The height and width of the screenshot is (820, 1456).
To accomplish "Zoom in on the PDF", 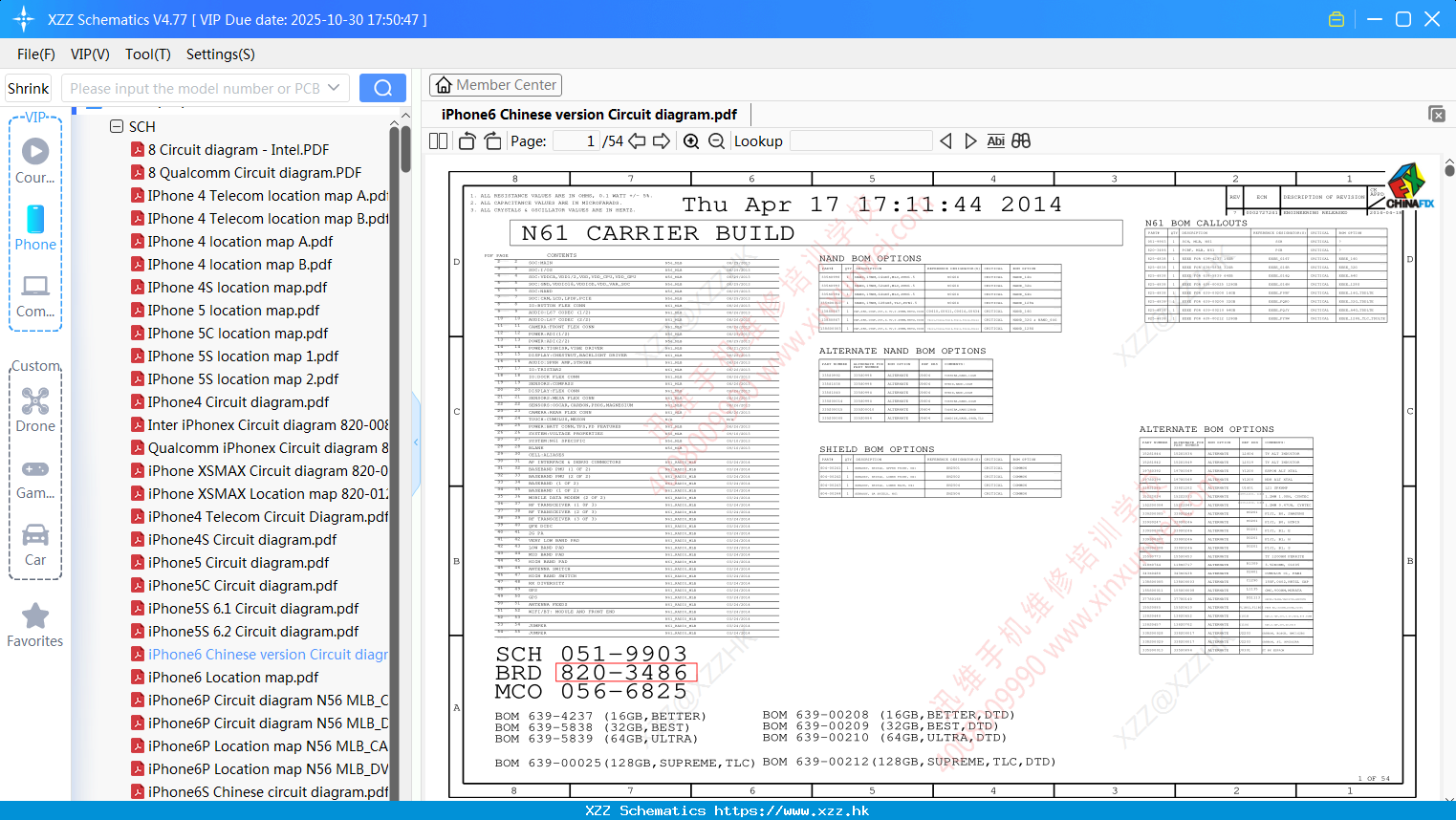I will coord(691,140).
